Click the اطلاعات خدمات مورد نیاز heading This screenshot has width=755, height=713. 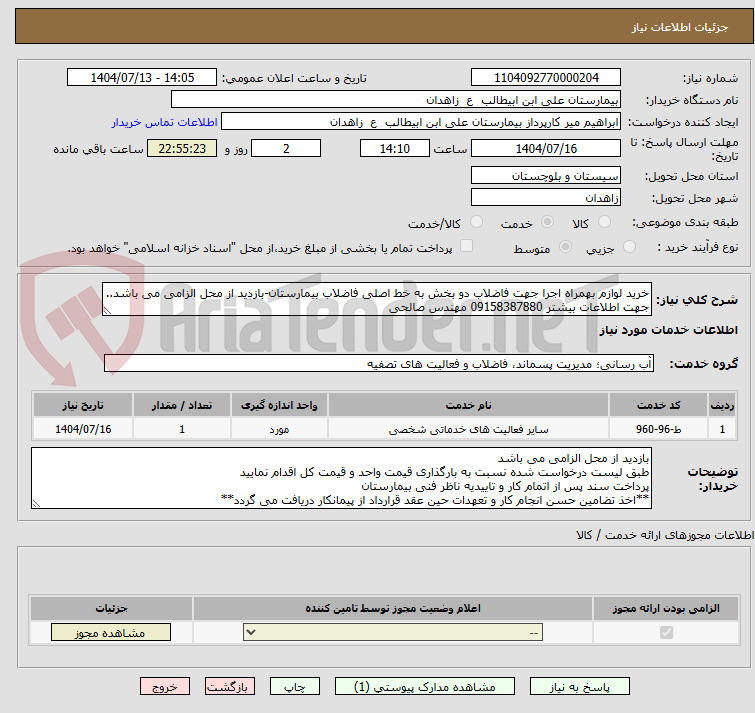click(668, 330)
